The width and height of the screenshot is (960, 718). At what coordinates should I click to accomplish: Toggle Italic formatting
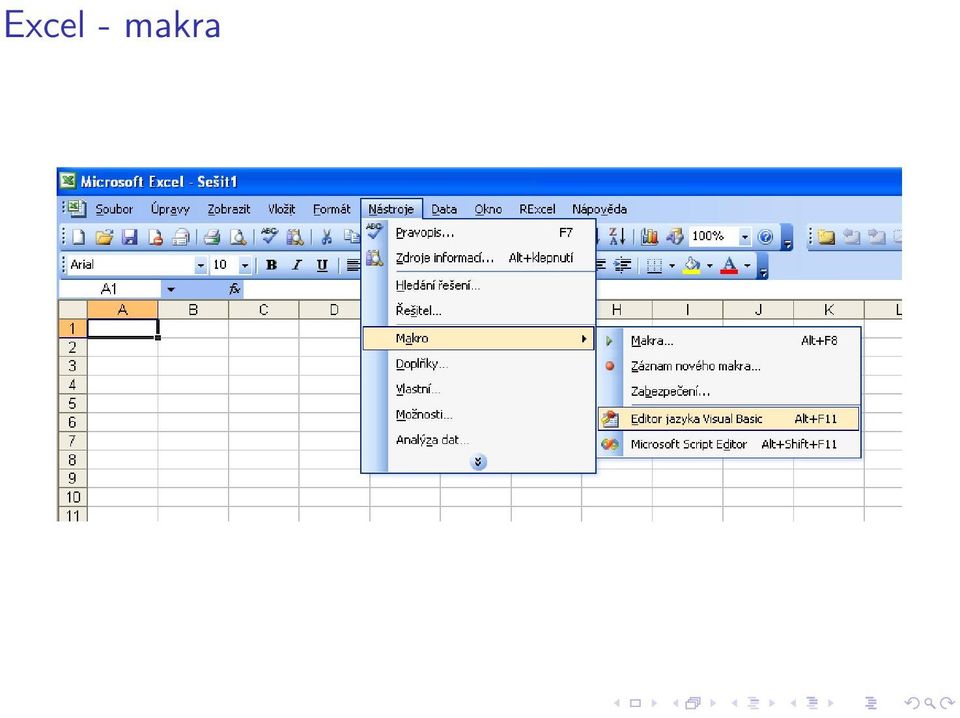click(297, 265)
